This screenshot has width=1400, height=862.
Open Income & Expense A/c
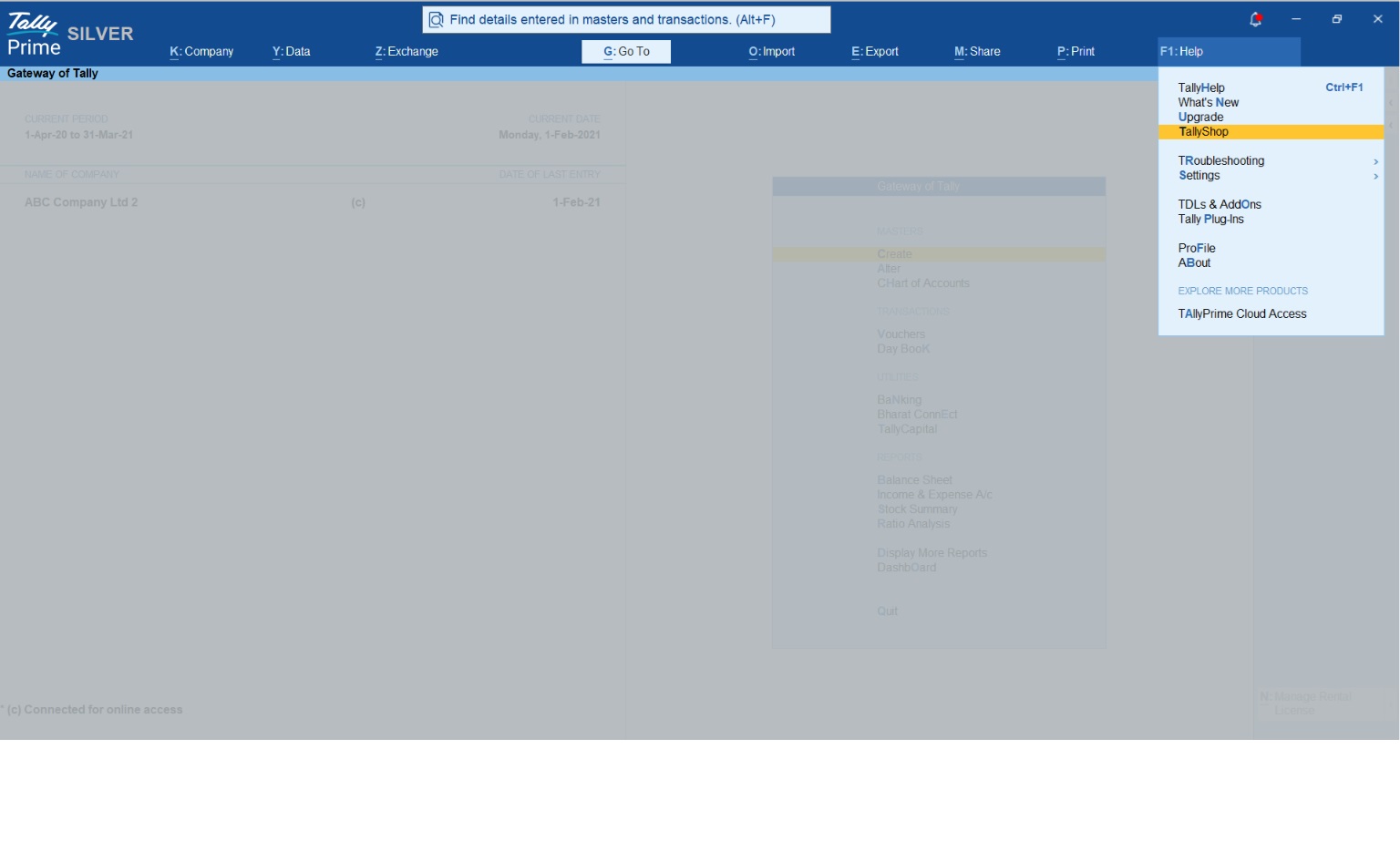pos(934,495)
